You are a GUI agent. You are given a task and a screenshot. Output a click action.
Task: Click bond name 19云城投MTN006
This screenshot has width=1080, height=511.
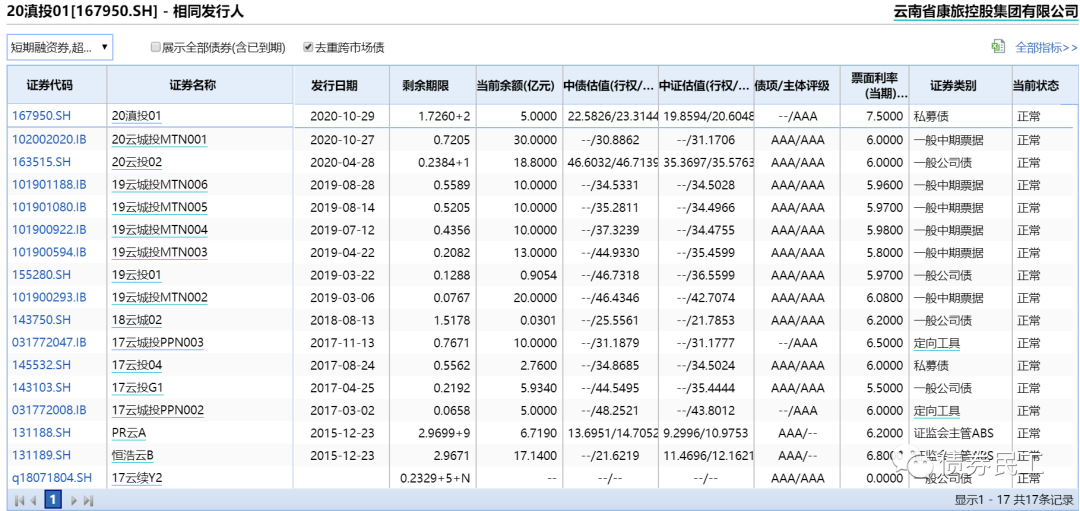(159, 185)
